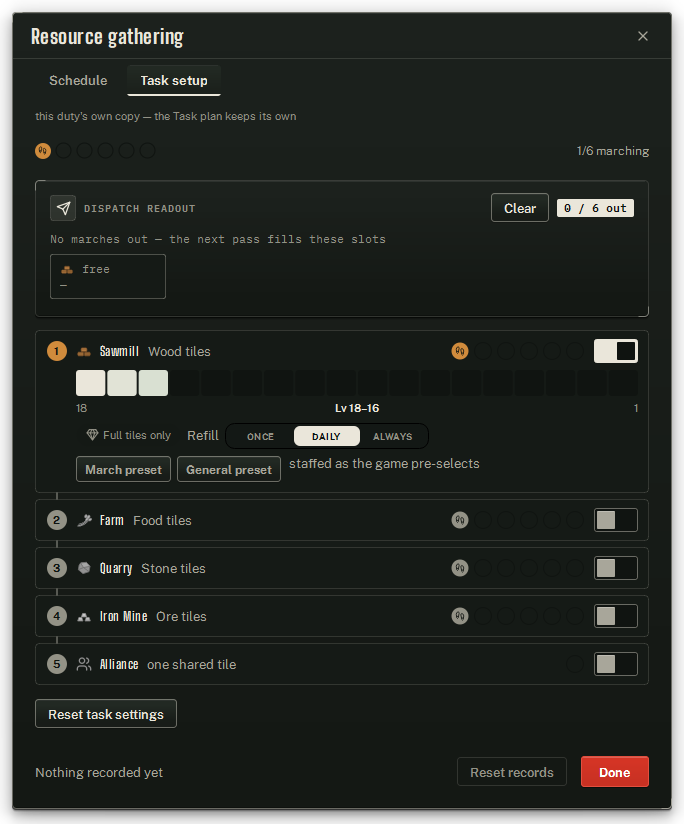Click the Alliance people icon
The width and height of the screenshot is (684, 824).
click(84, 664)
